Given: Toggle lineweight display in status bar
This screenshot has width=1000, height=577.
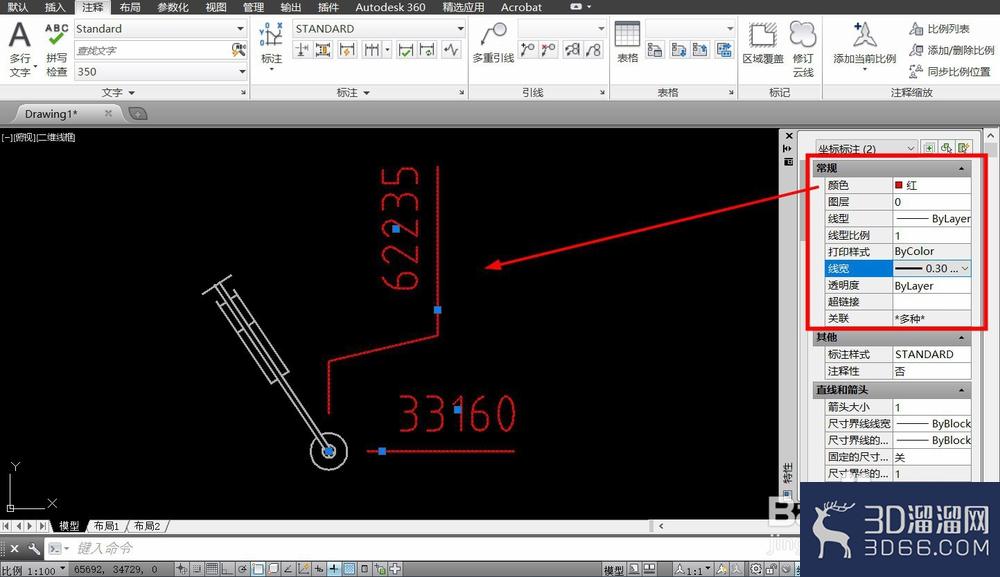Looking at the screenshot, I should click(x=334, y=569).
